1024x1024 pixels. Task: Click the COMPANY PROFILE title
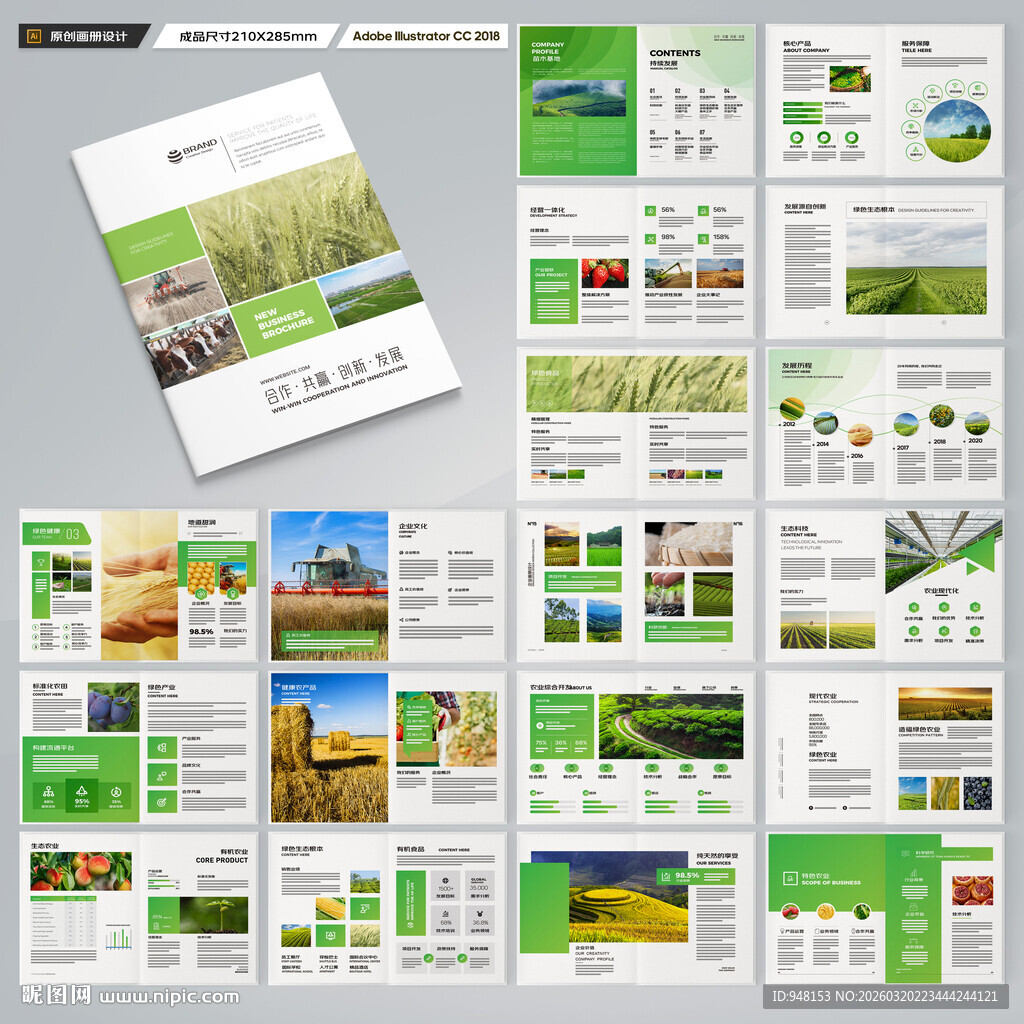[547, 48]
